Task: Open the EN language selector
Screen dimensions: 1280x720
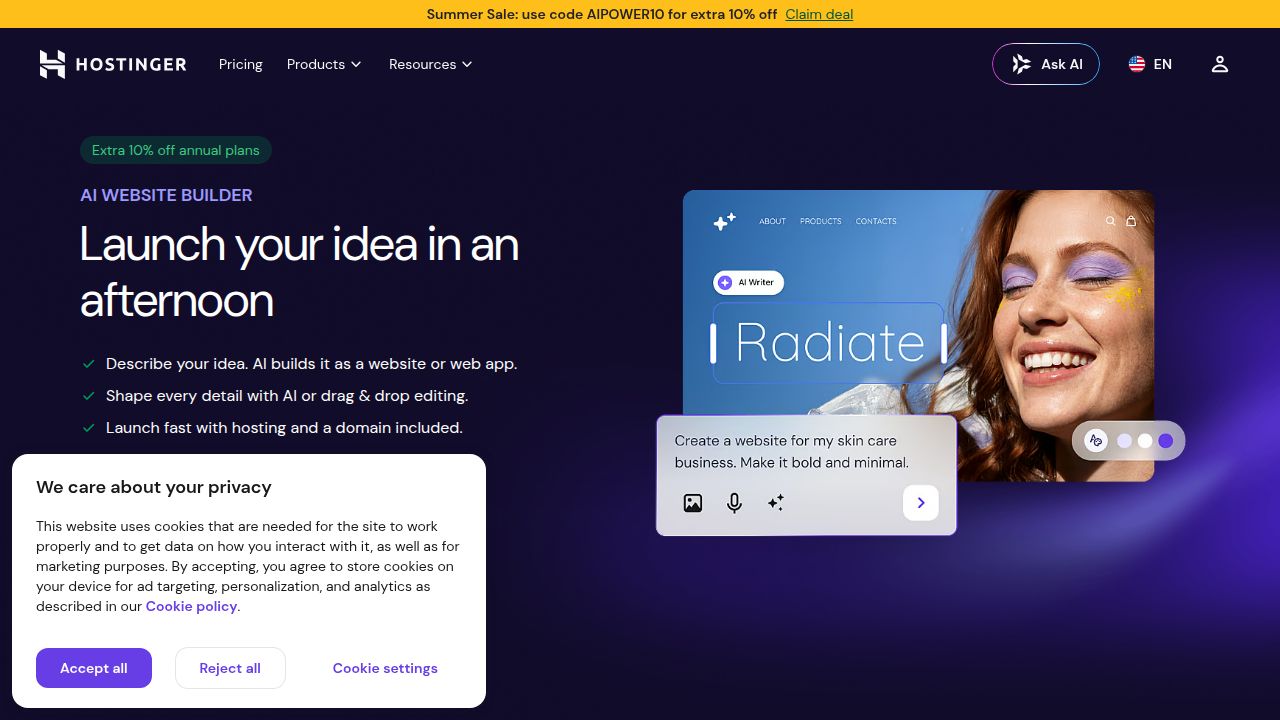Action: (x=1150, y=64)
